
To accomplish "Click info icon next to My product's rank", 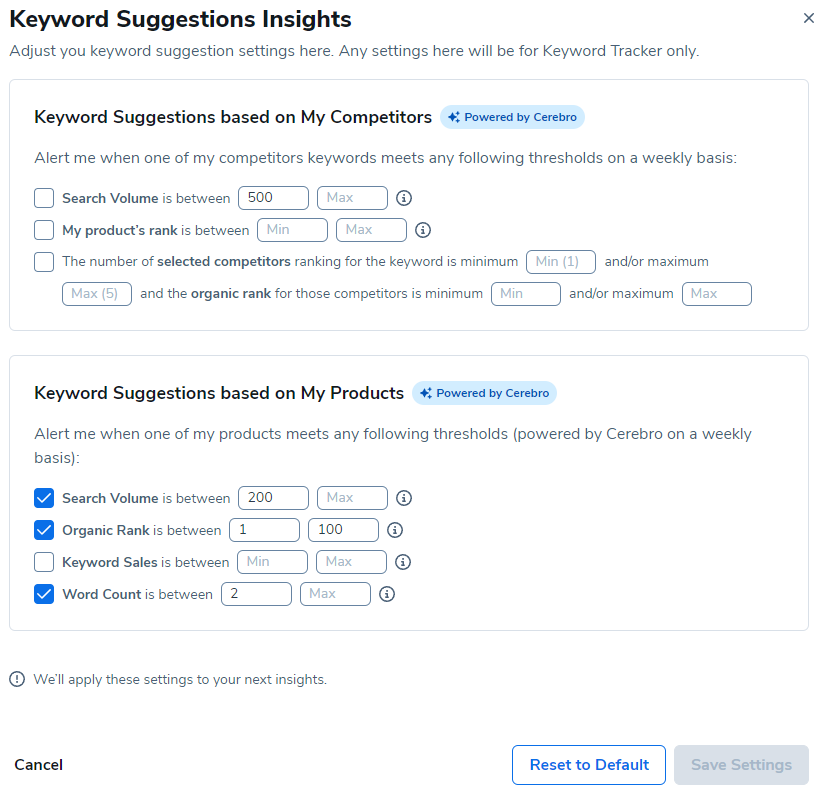I will click(423, 230).
